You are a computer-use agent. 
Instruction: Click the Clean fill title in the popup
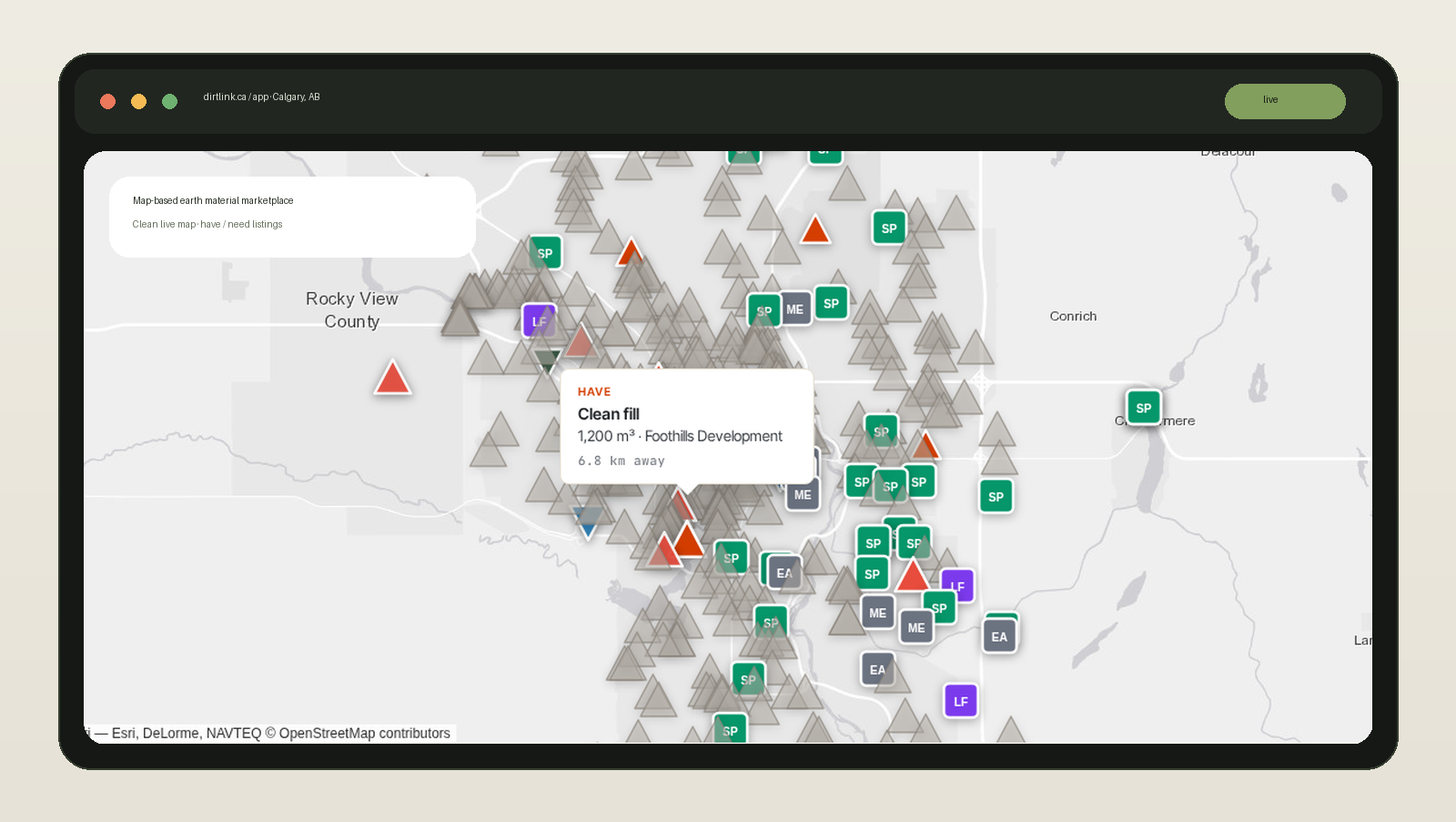click(x=608, y=414)
